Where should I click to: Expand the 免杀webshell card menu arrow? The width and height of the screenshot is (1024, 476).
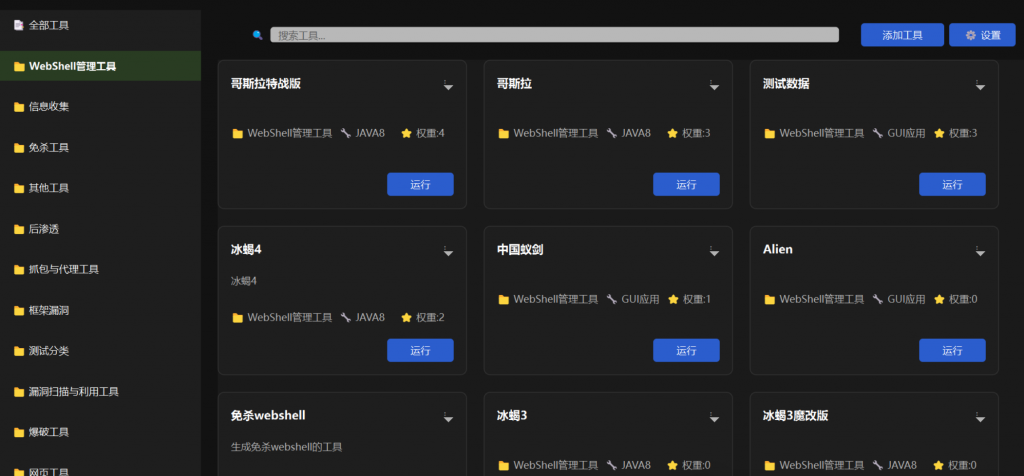pyautogui.click(x=448, y=417)
